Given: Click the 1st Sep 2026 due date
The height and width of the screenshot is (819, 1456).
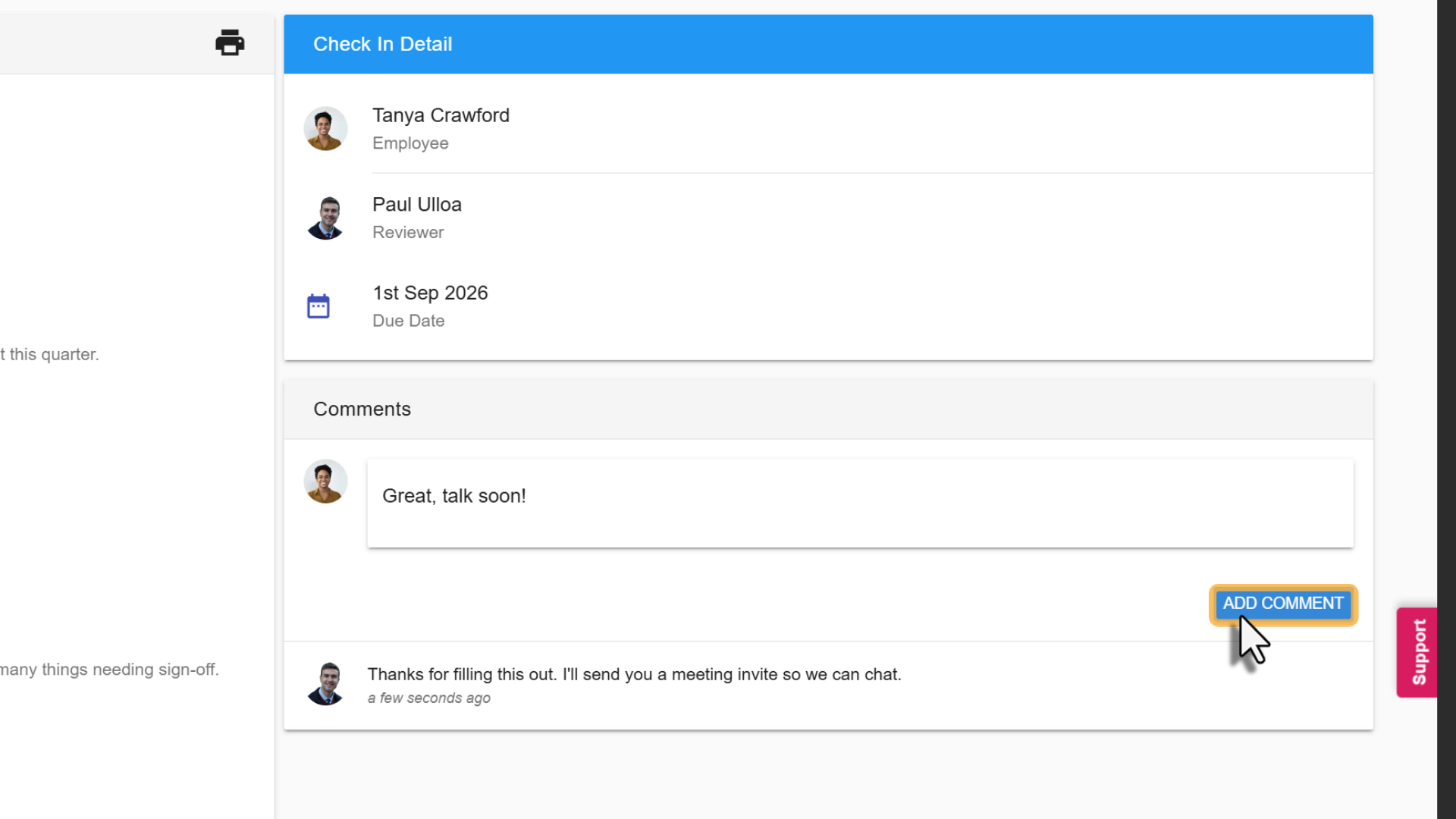Looking at the screenshot, I should [x=430, y=293].
